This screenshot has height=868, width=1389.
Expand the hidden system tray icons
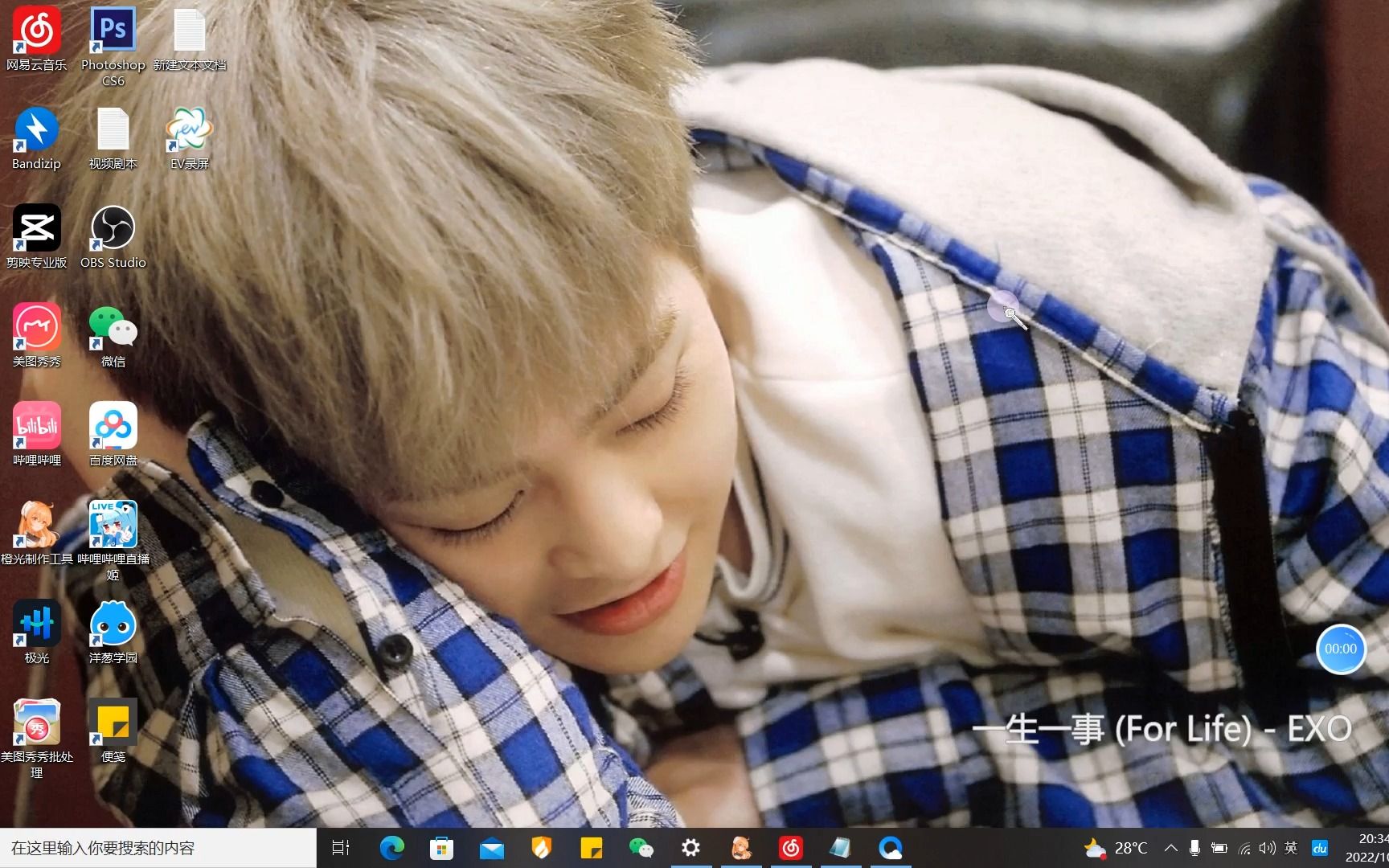pos(1171,848)
